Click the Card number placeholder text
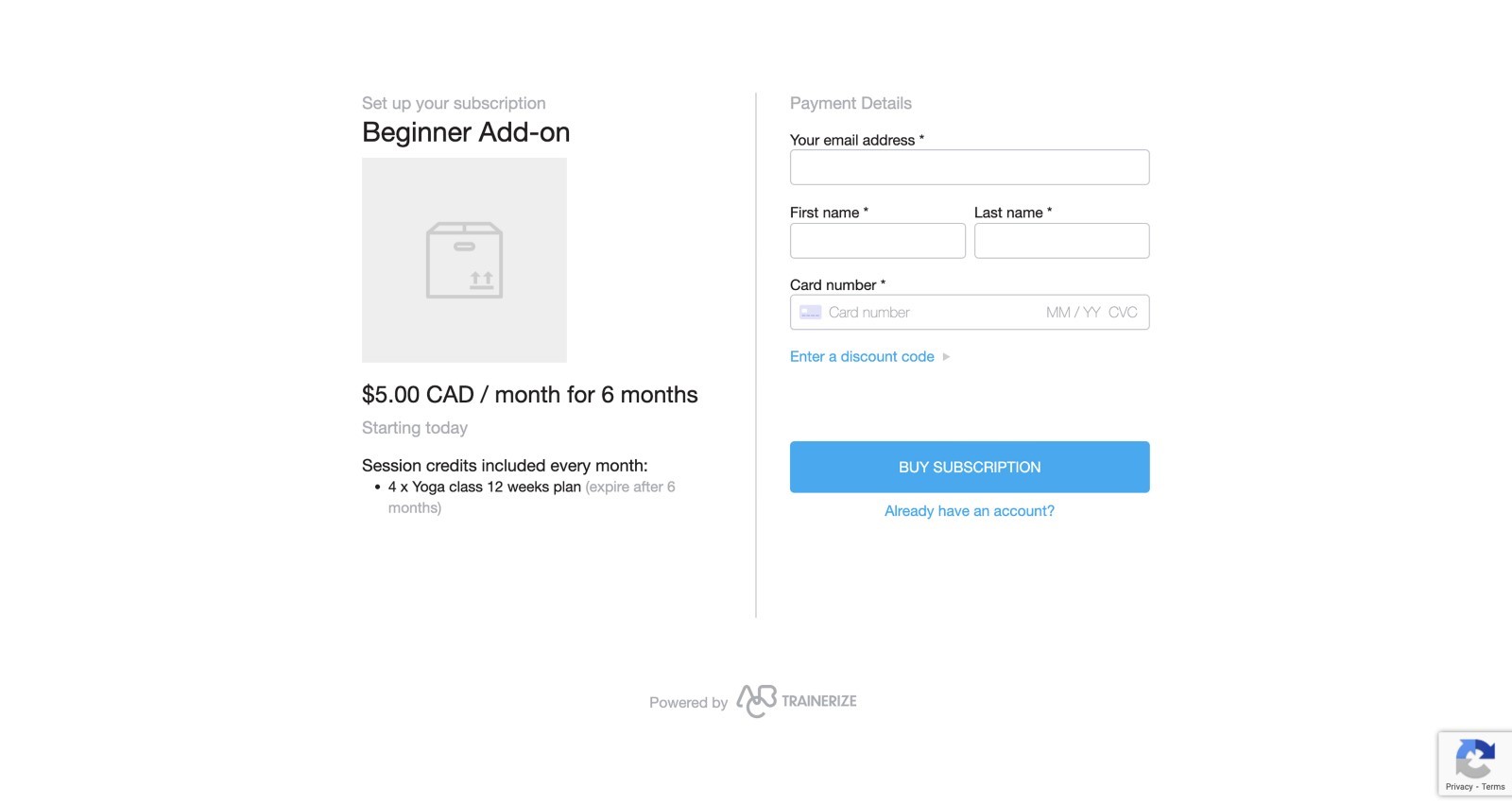The width and height of the screenshot is (1512, 804). [868, 313]
